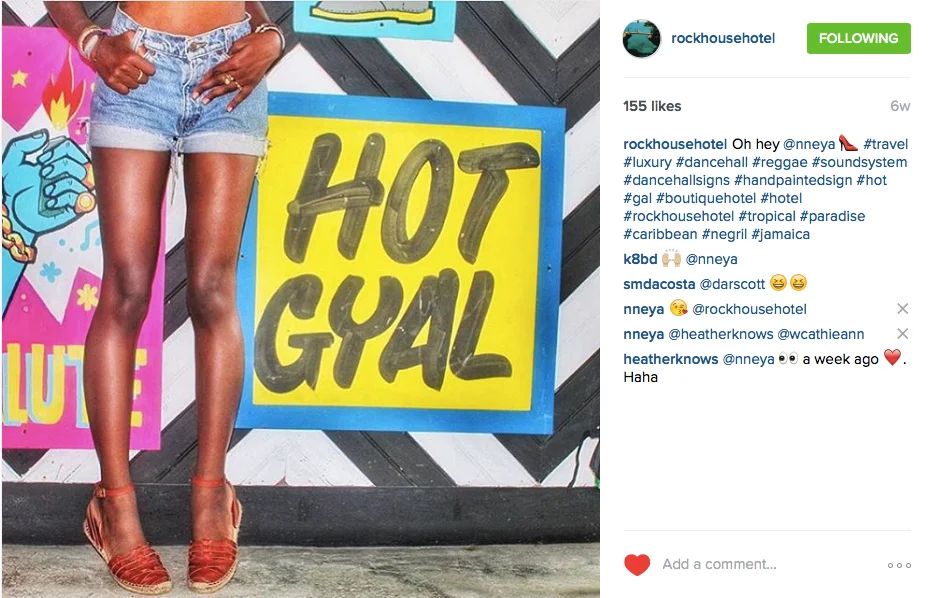Screen dimensions: 932x598
Task: Click the Add a comment field
Action: [767, 564]
